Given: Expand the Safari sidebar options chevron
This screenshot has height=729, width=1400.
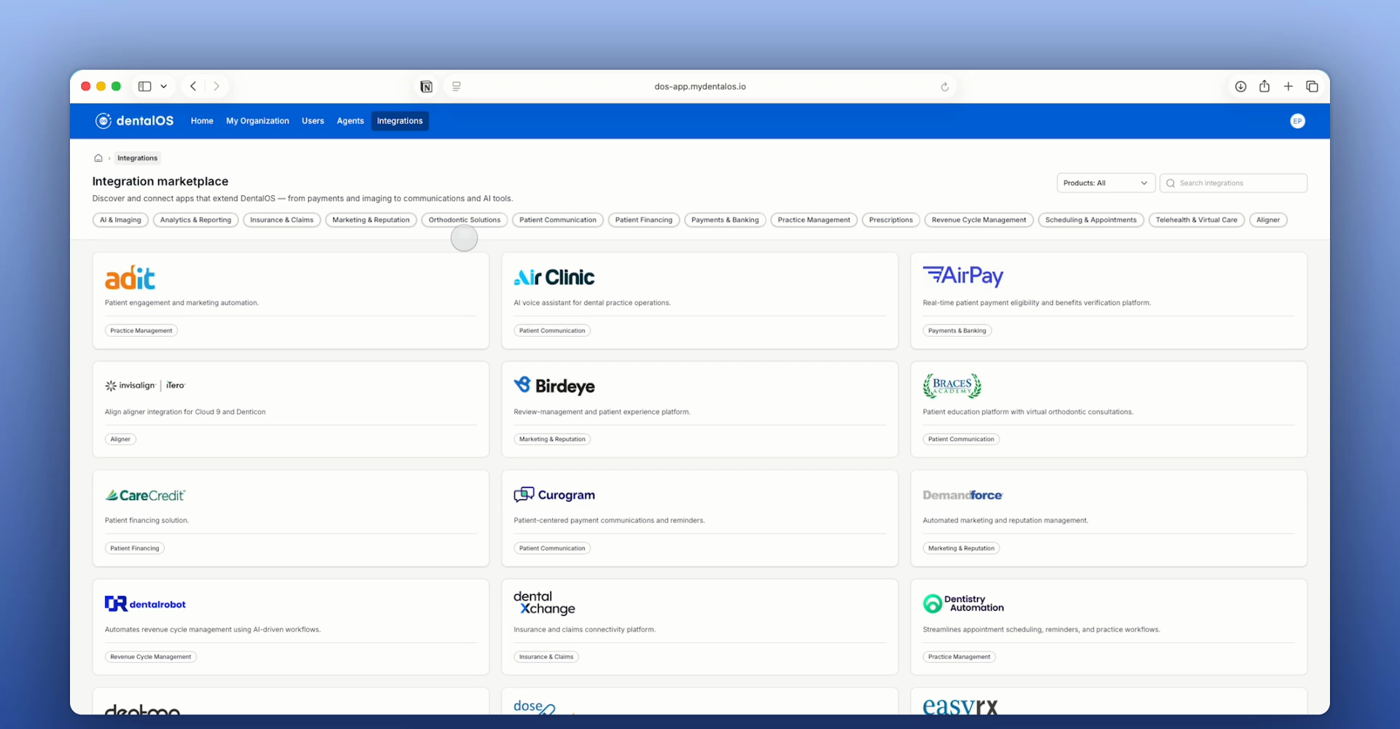Looking at the screenshot, I should pyautogui.click(x=164, y=87).
